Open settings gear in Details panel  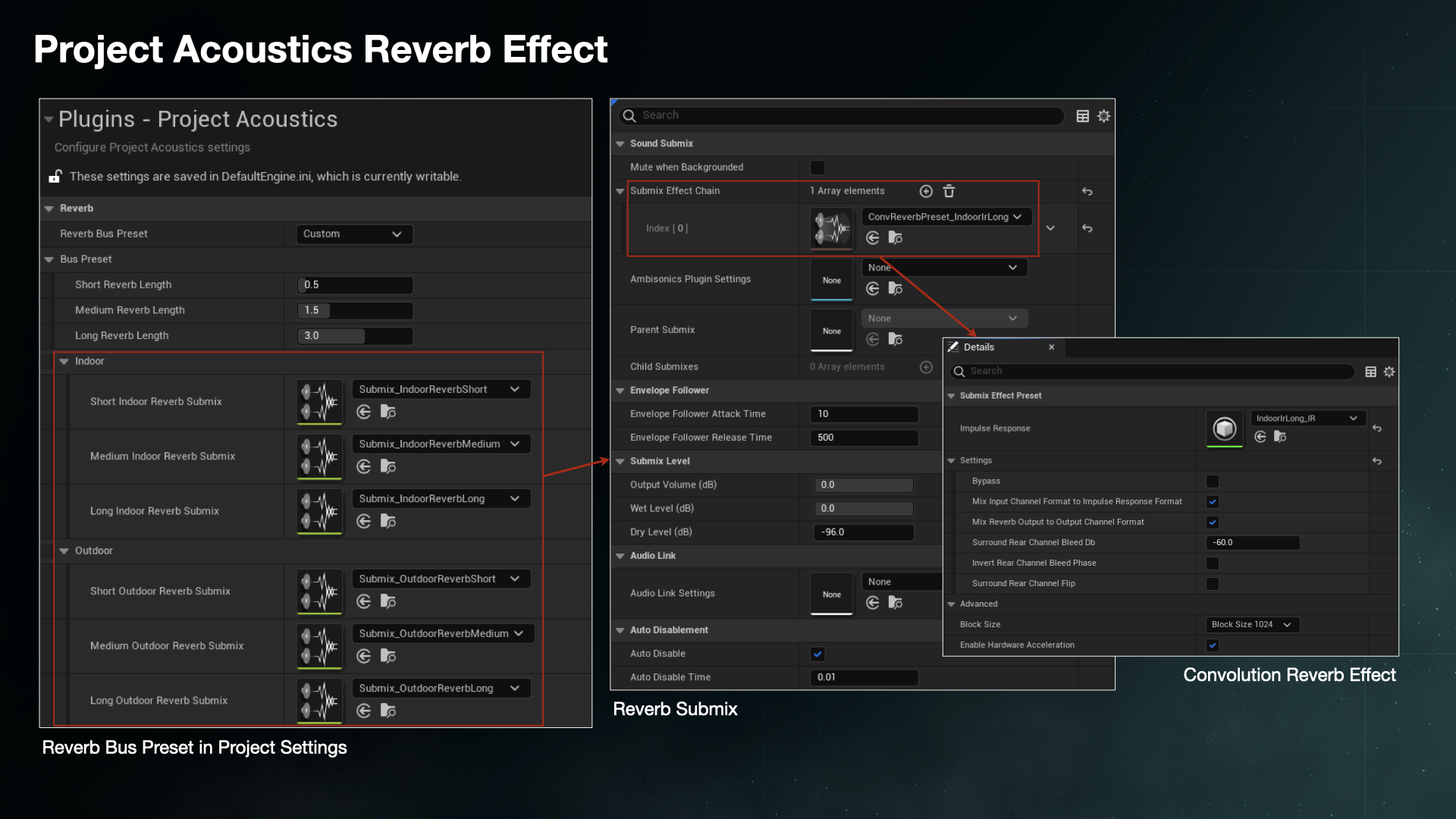[x=1389, y=372]
